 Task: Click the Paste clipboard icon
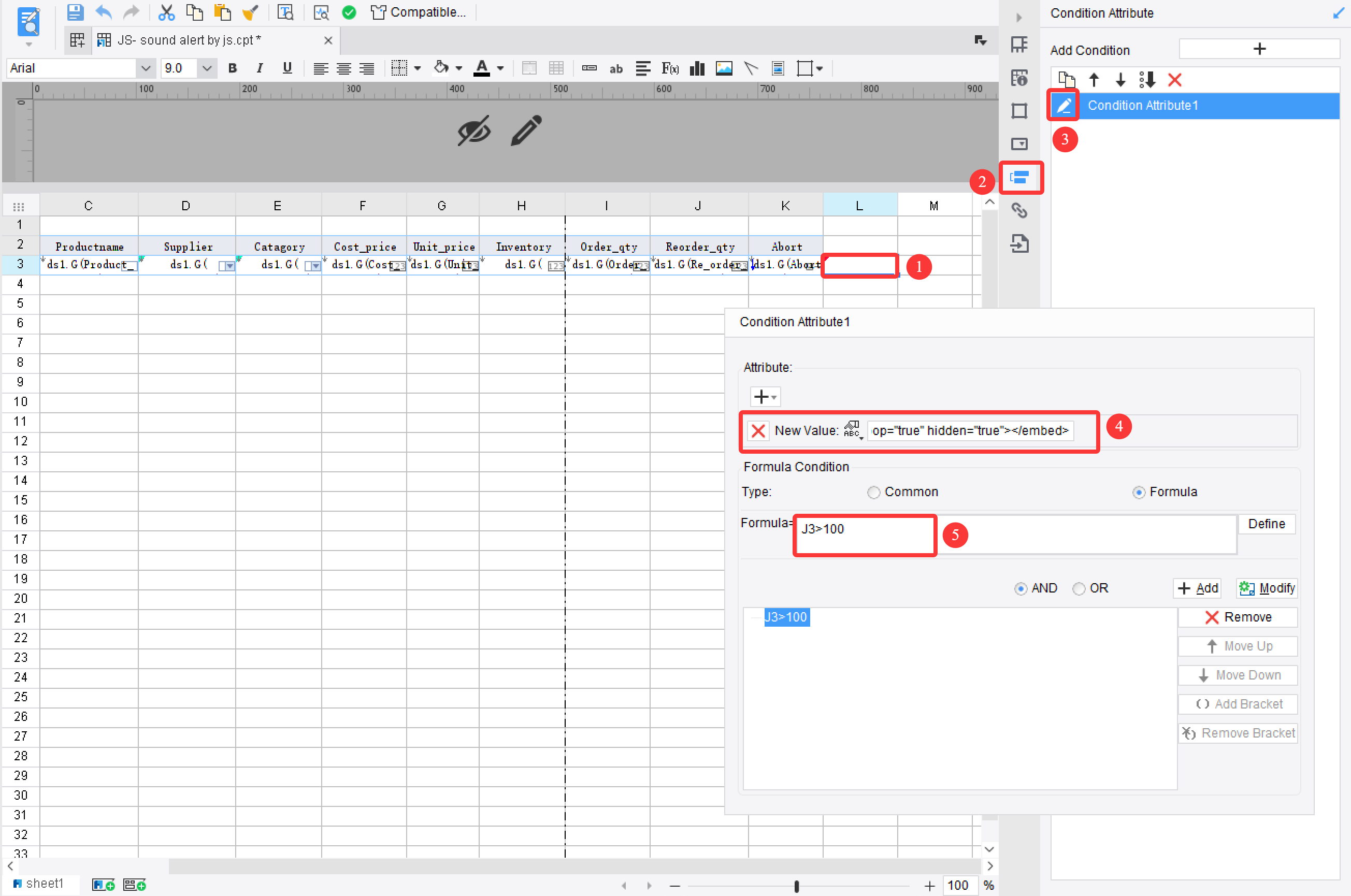pyautogui.click(x=222, y=12)
